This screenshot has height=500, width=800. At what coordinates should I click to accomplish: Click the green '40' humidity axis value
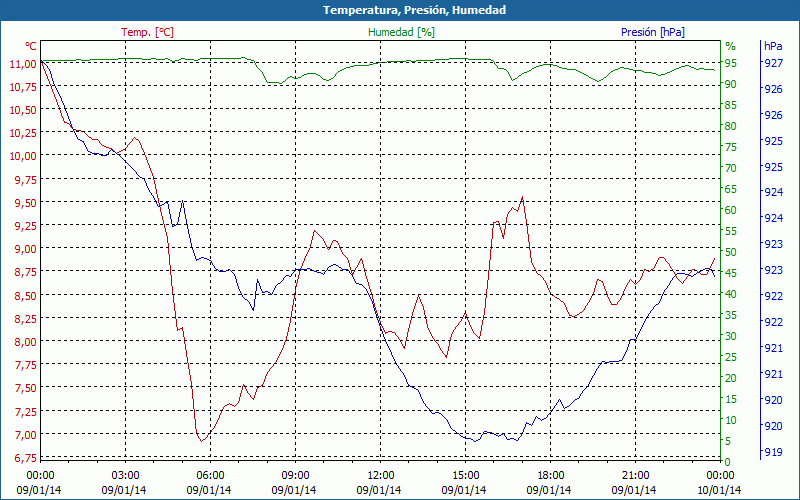click(731, 294)
